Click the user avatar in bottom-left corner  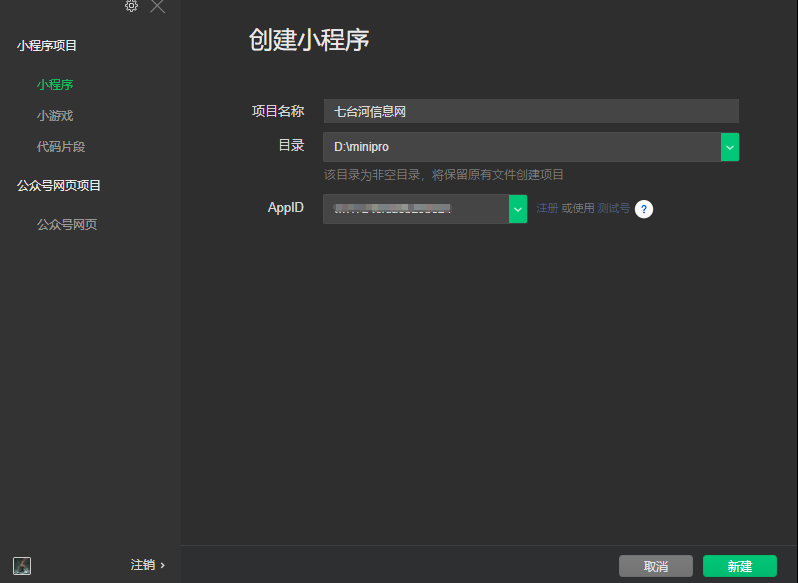(22, 565)
